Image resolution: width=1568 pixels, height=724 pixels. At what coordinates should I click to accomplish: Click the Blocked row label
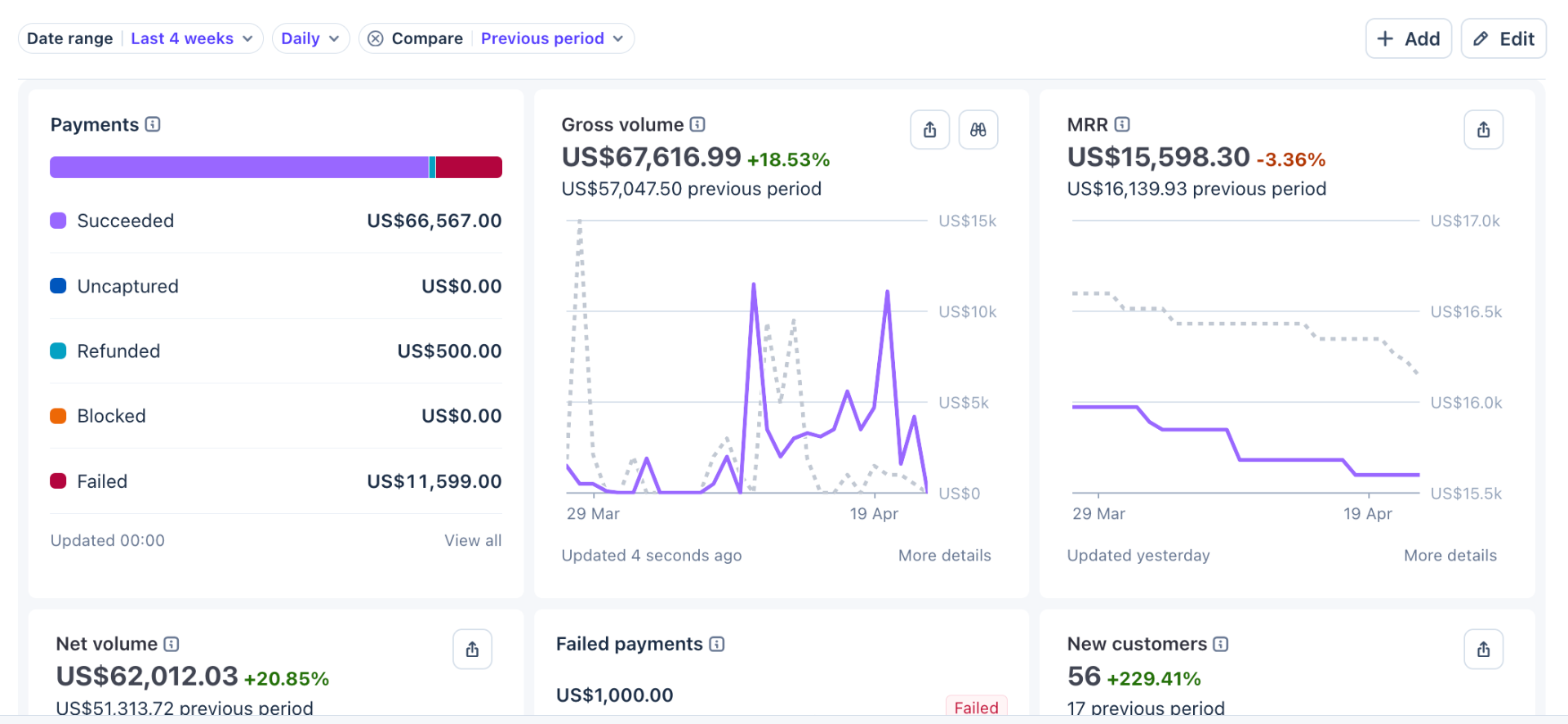(x=112, y=416)
